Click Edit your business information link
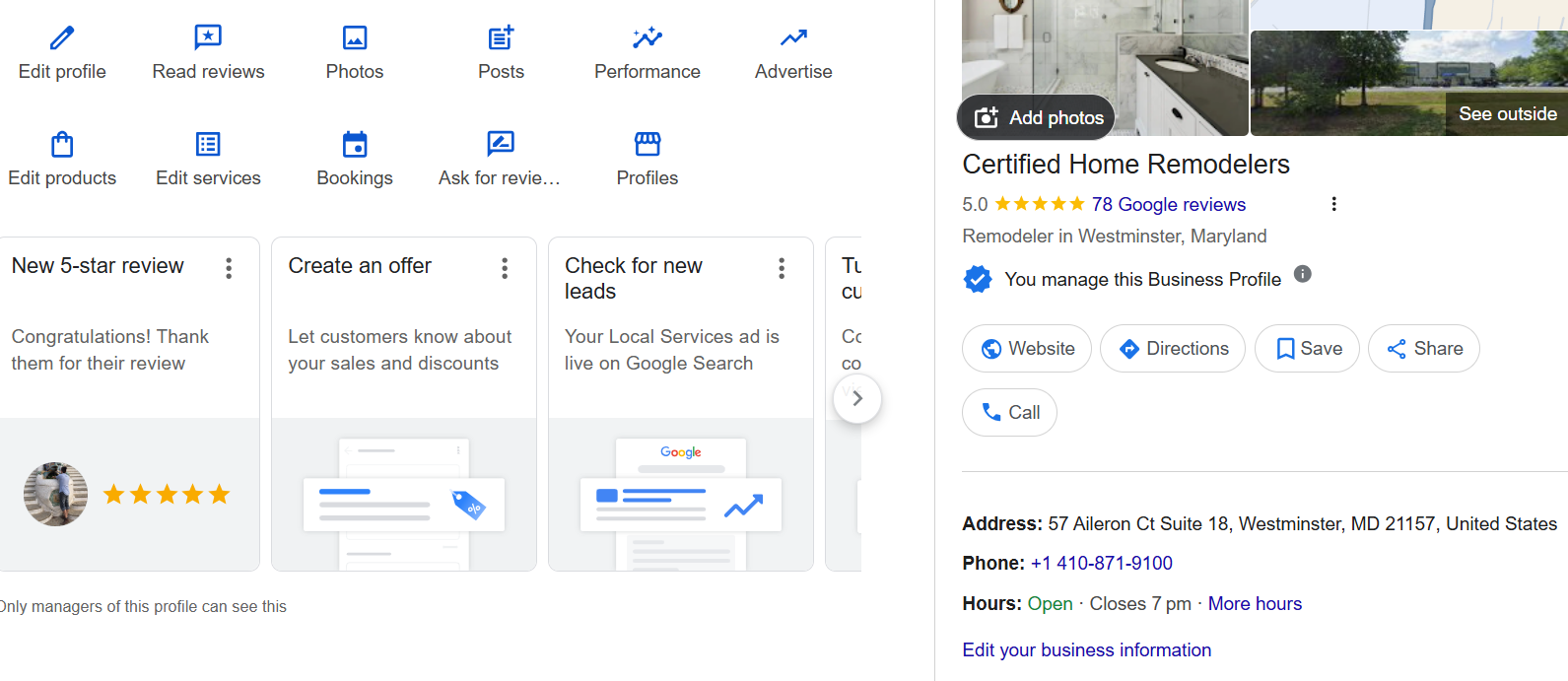 [x=1087, y=649]
